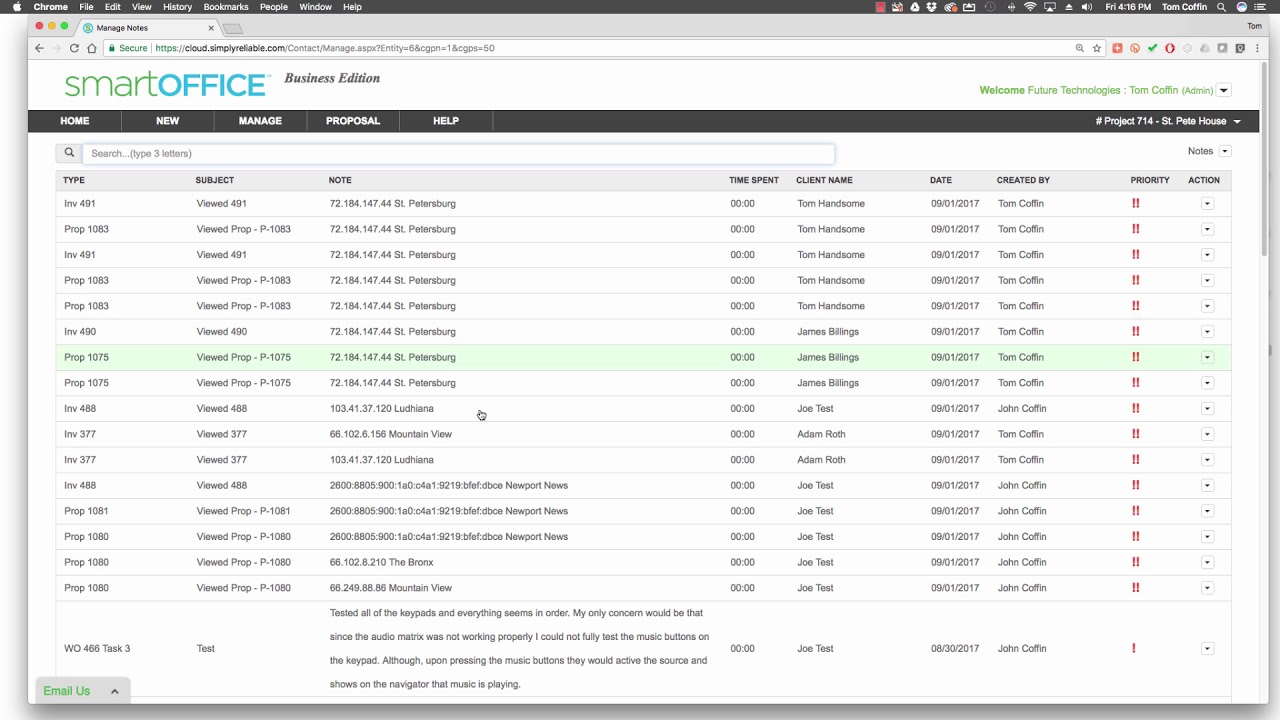This screenshot has height=720, width=1280.
Task: Open the HELP navigation menu
Action: [446, 121]
